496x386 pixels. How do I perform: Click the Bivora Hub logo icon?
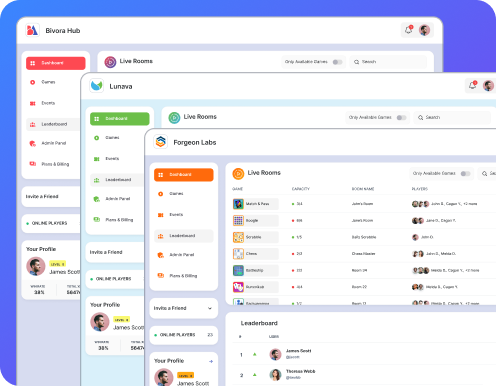pyautogui.click(x=32, y=30)
